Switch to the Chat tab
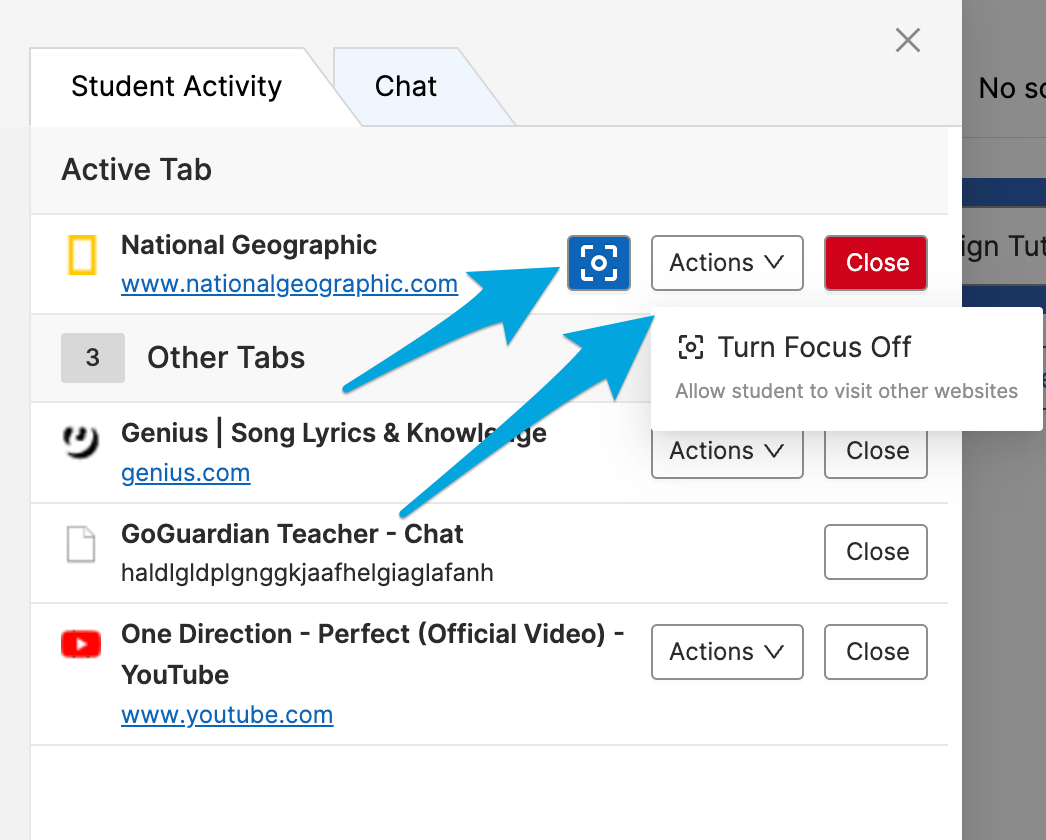This screenshot has width=1046, height=840. coord(406,87)
